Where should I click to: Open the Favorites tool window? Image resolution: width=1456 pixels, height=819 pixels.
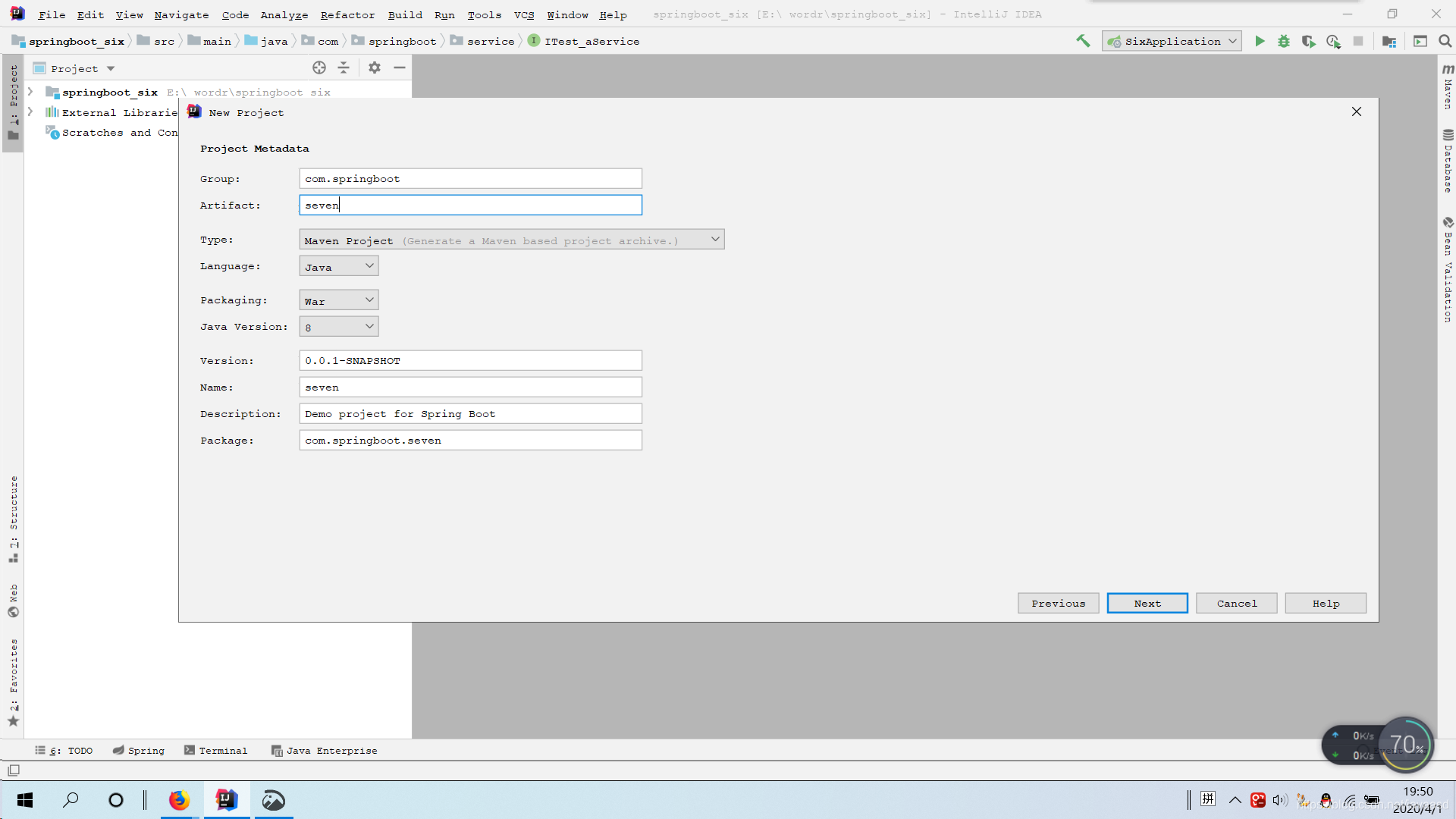tap(13, 682)
